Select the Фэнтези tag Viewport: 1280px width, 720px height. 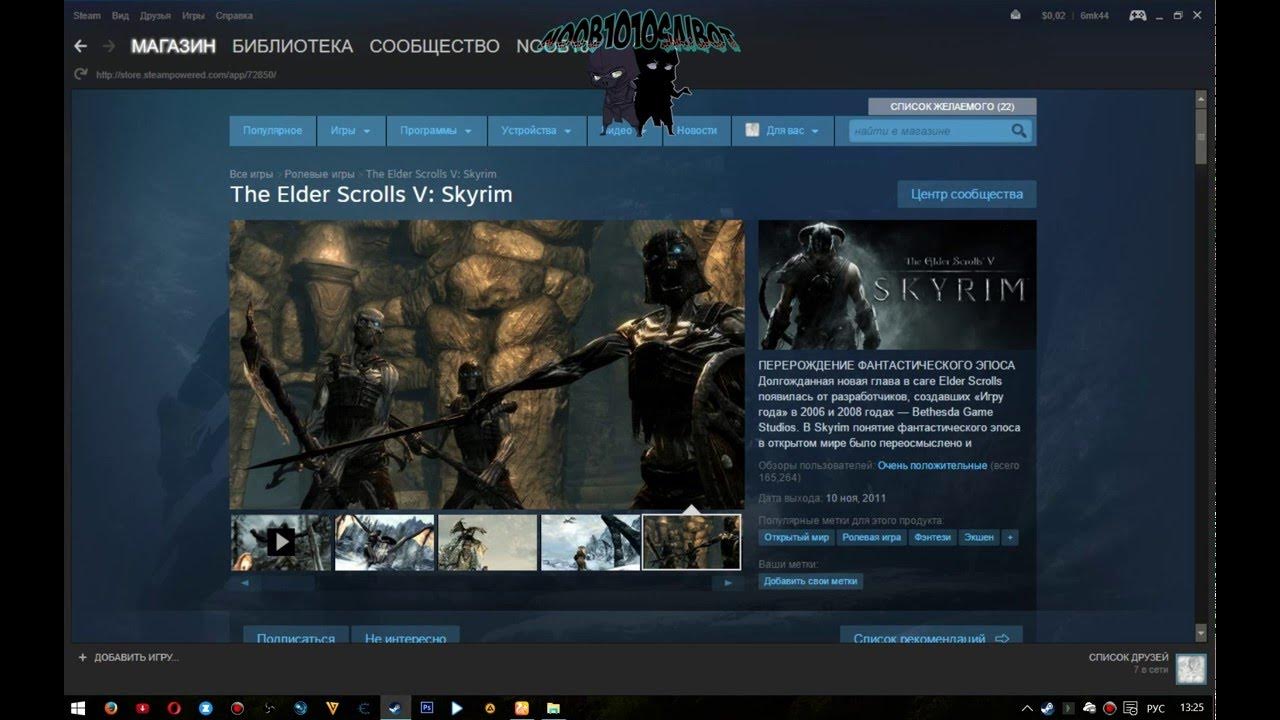[x=932, y=537]
